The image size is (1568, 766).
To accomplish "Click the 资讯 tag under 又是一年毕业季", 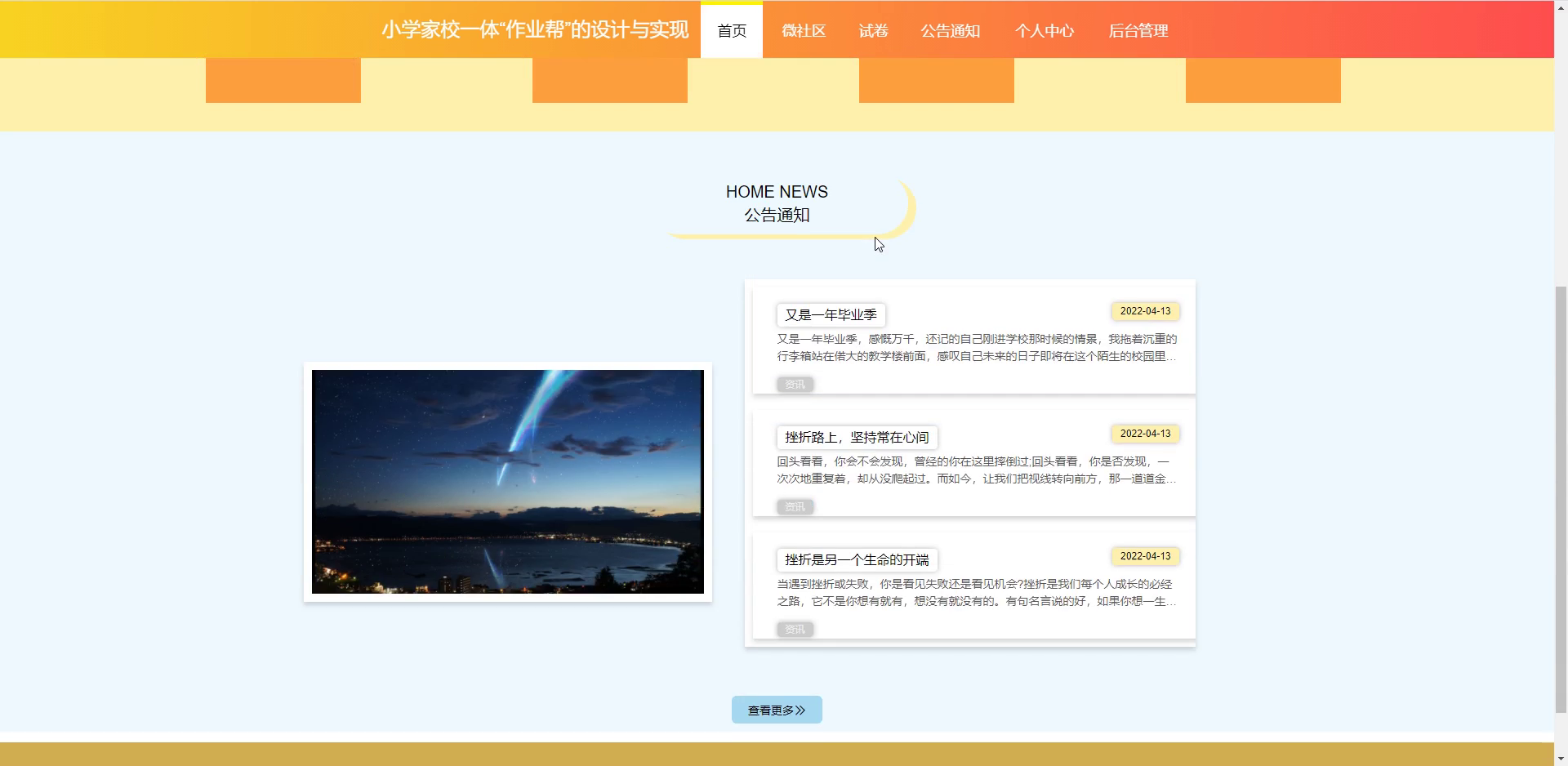I will pos(795,384).
